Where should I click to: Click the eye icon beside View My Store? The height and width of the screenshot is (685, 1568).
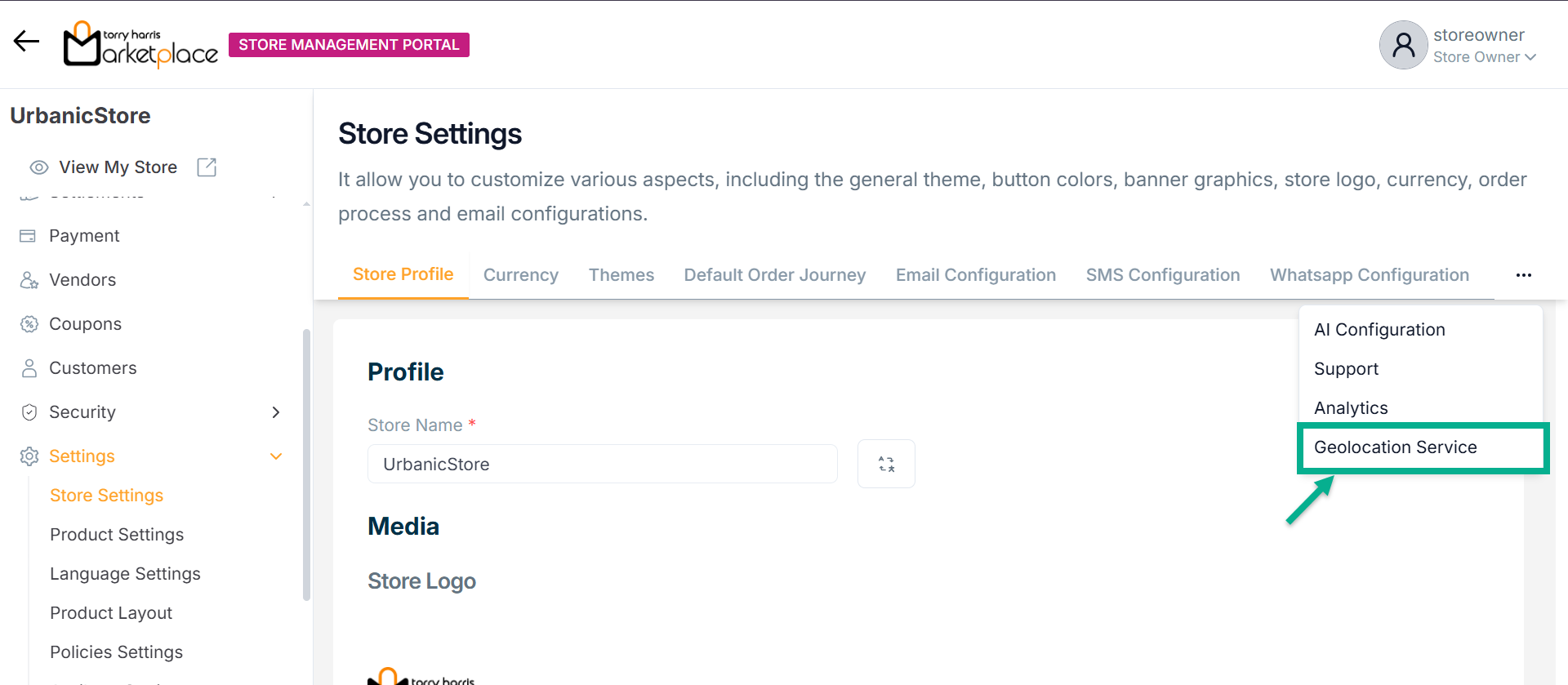point(39,167)
